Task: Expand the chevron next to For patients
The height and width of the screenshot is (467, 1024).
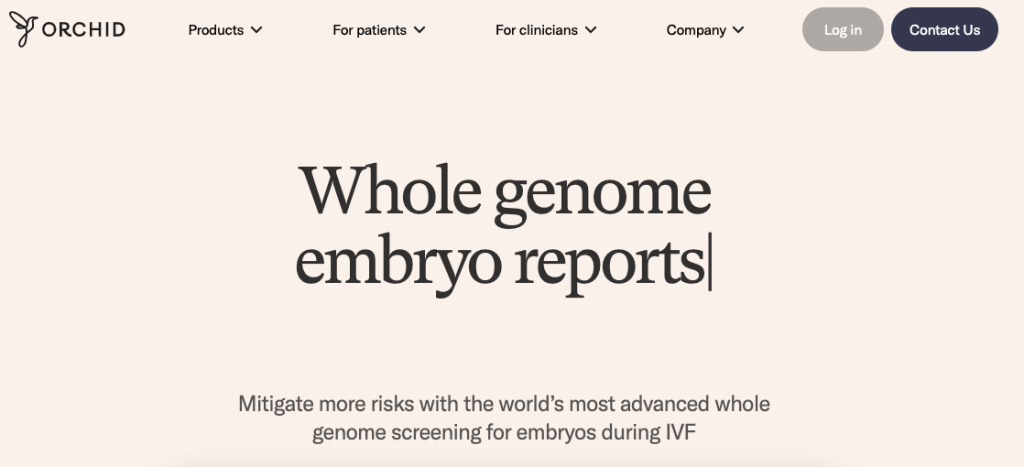Action: pyautogui.click(x=420, y=30)
